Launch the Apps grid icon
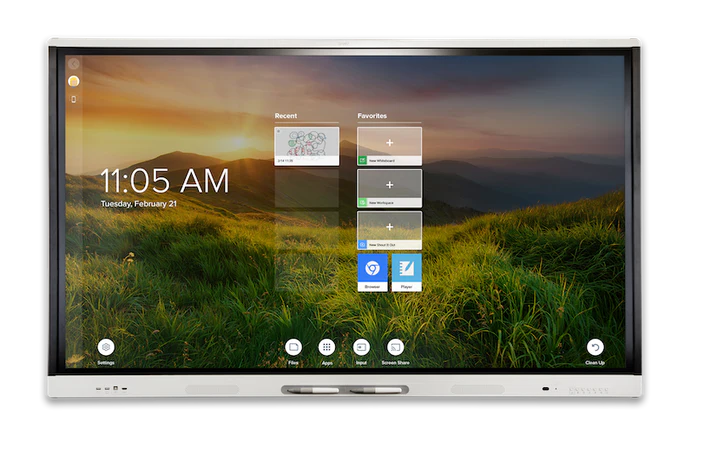 326,347
